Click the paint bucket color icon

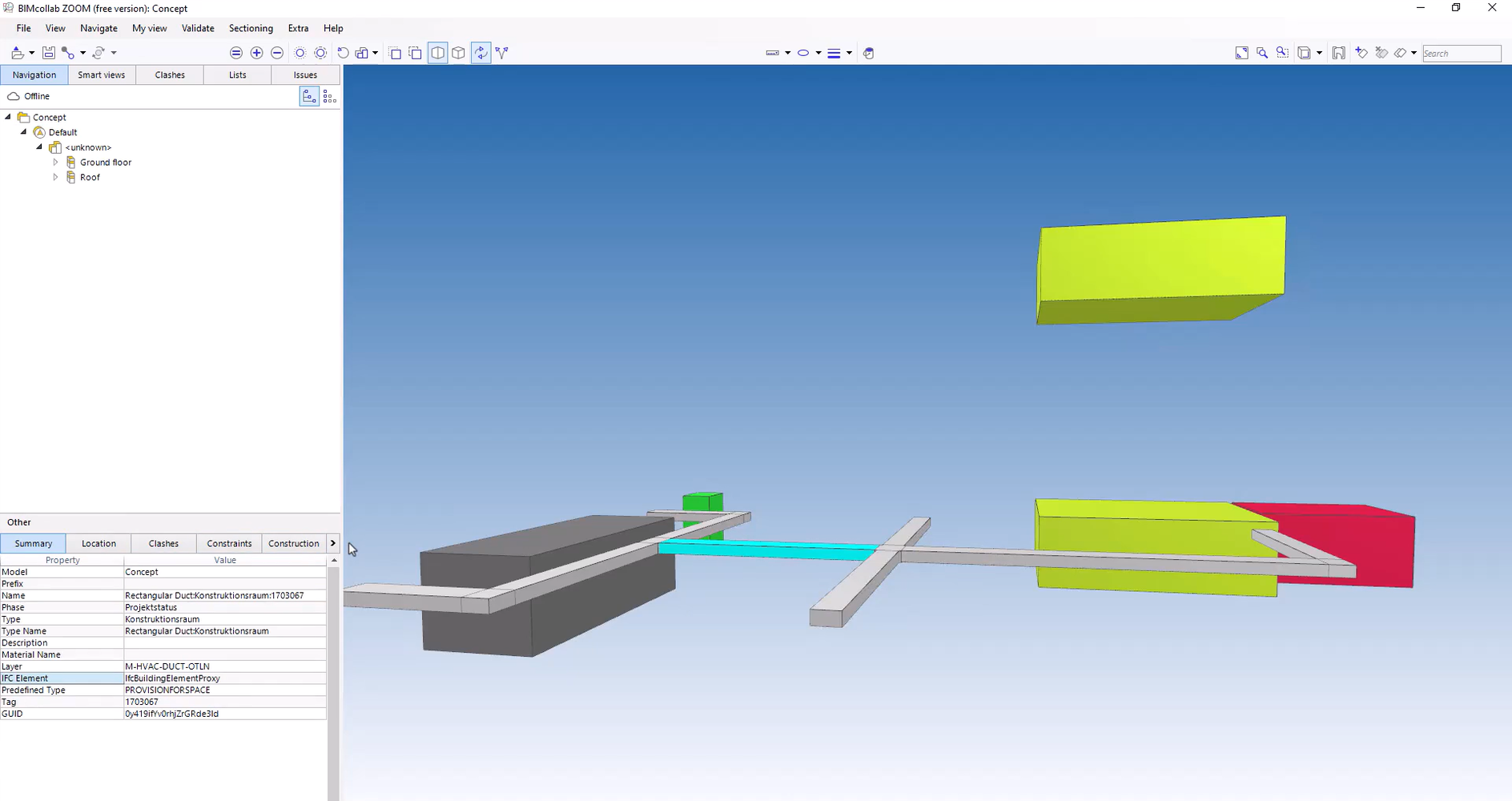pyautogui.click(x=868, y=53)
